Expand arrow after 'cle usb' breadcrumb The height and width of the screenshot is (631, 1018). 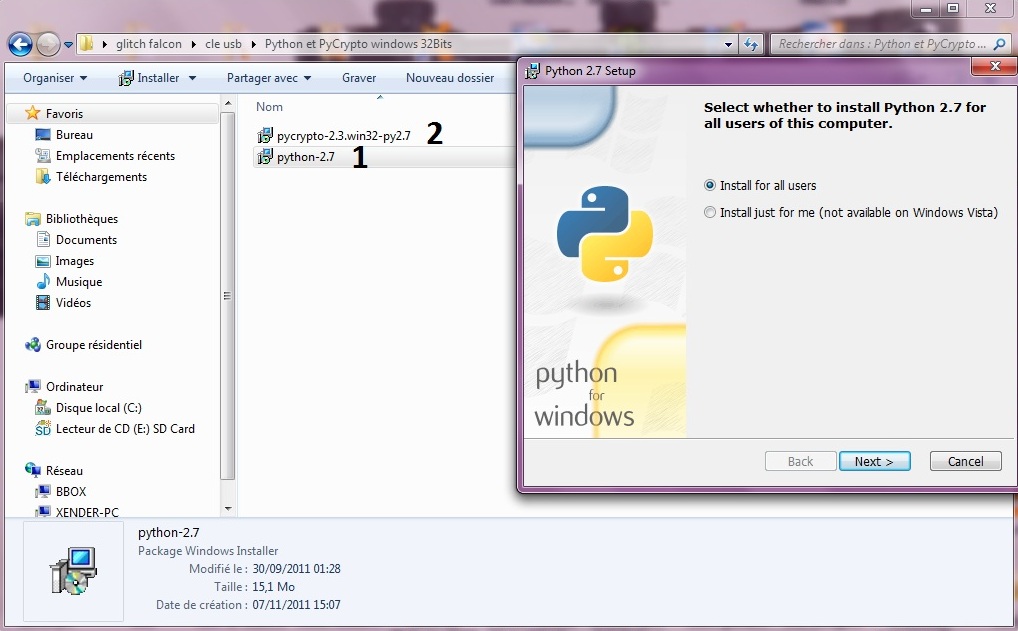[253, 44]
